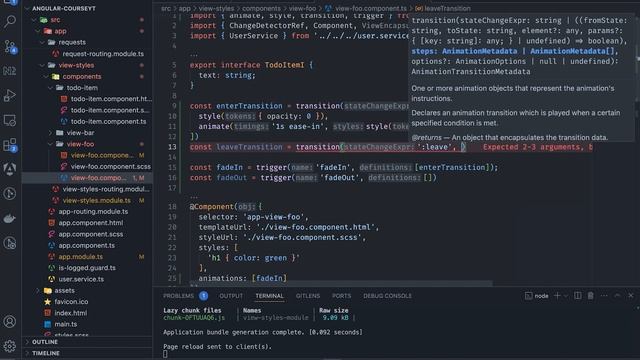The image size is (640, 360).
Task: Open the launch profile dropdown next to plus
Action: click(x=566, y=296)
